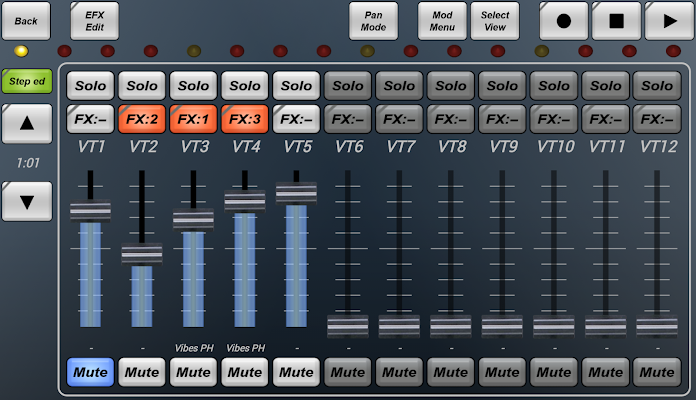696x400 pixels.
Task: Click the VT4 volume fader handle
Action: [x=245, y=201]
